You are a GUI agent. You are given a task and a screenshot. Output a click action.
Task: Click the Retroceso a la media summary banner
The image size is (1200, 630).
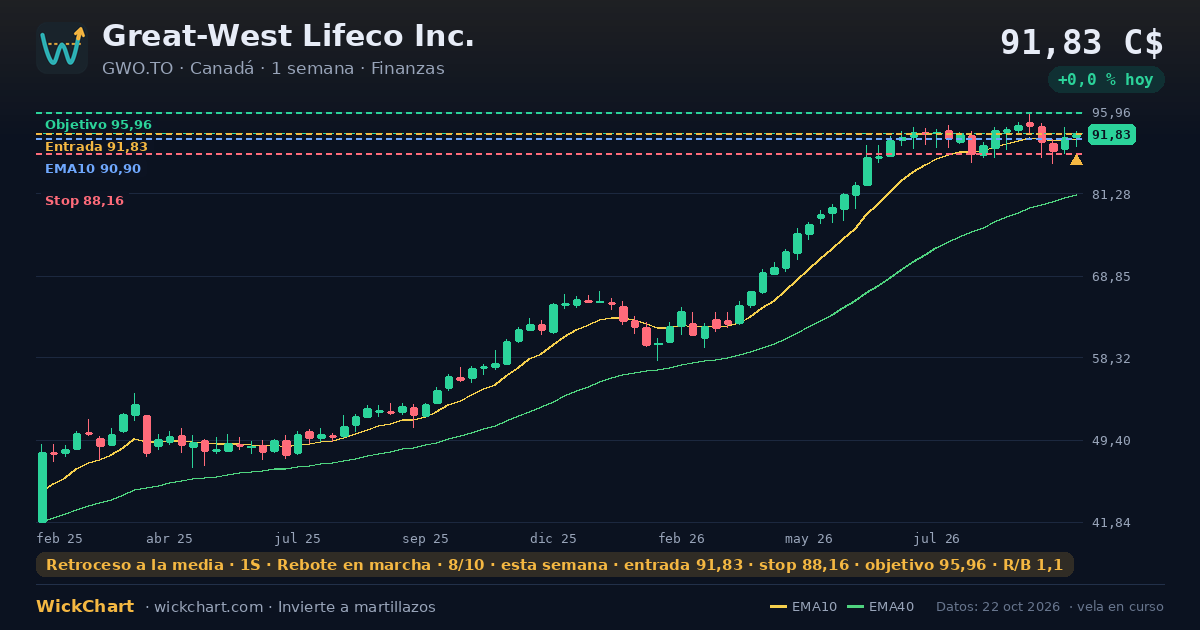555,565
